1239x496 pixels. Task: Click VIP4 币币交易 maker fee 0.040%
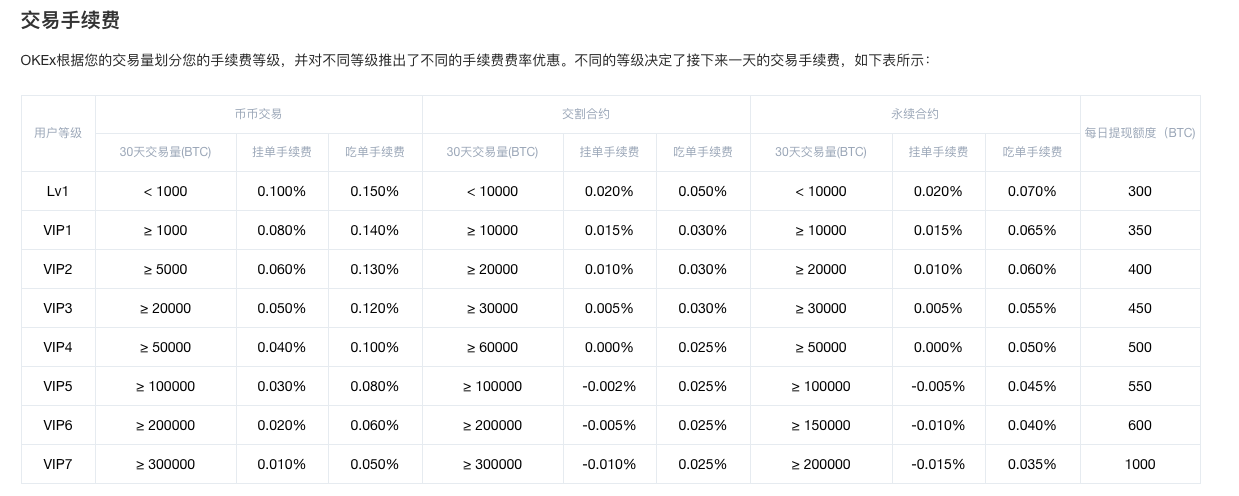click(282, 347)
